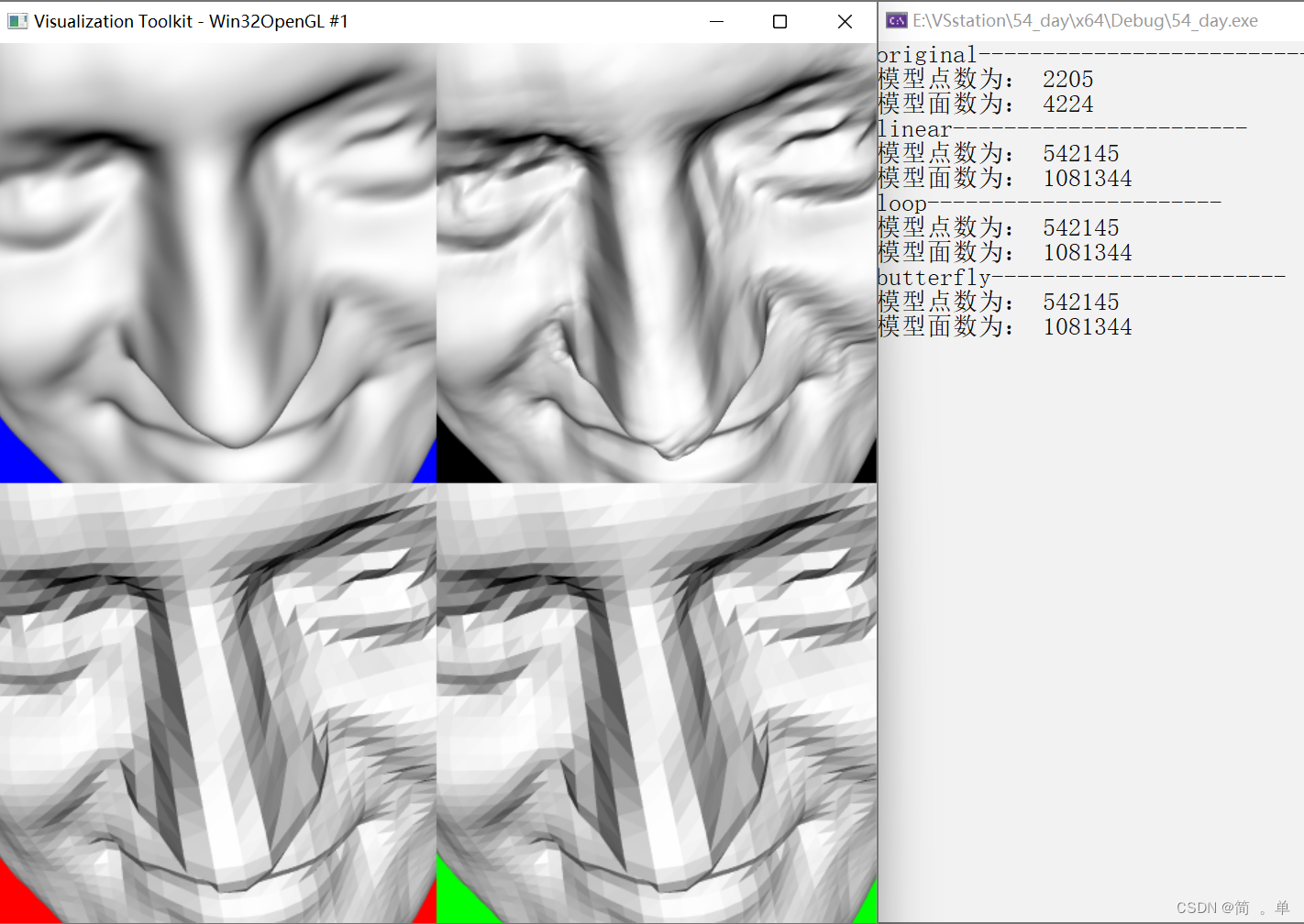The width and height of the screenshot is (1304, 924).
Task: Click the console path ending in 54_day.exe
Action: [x=1082, y=18]
